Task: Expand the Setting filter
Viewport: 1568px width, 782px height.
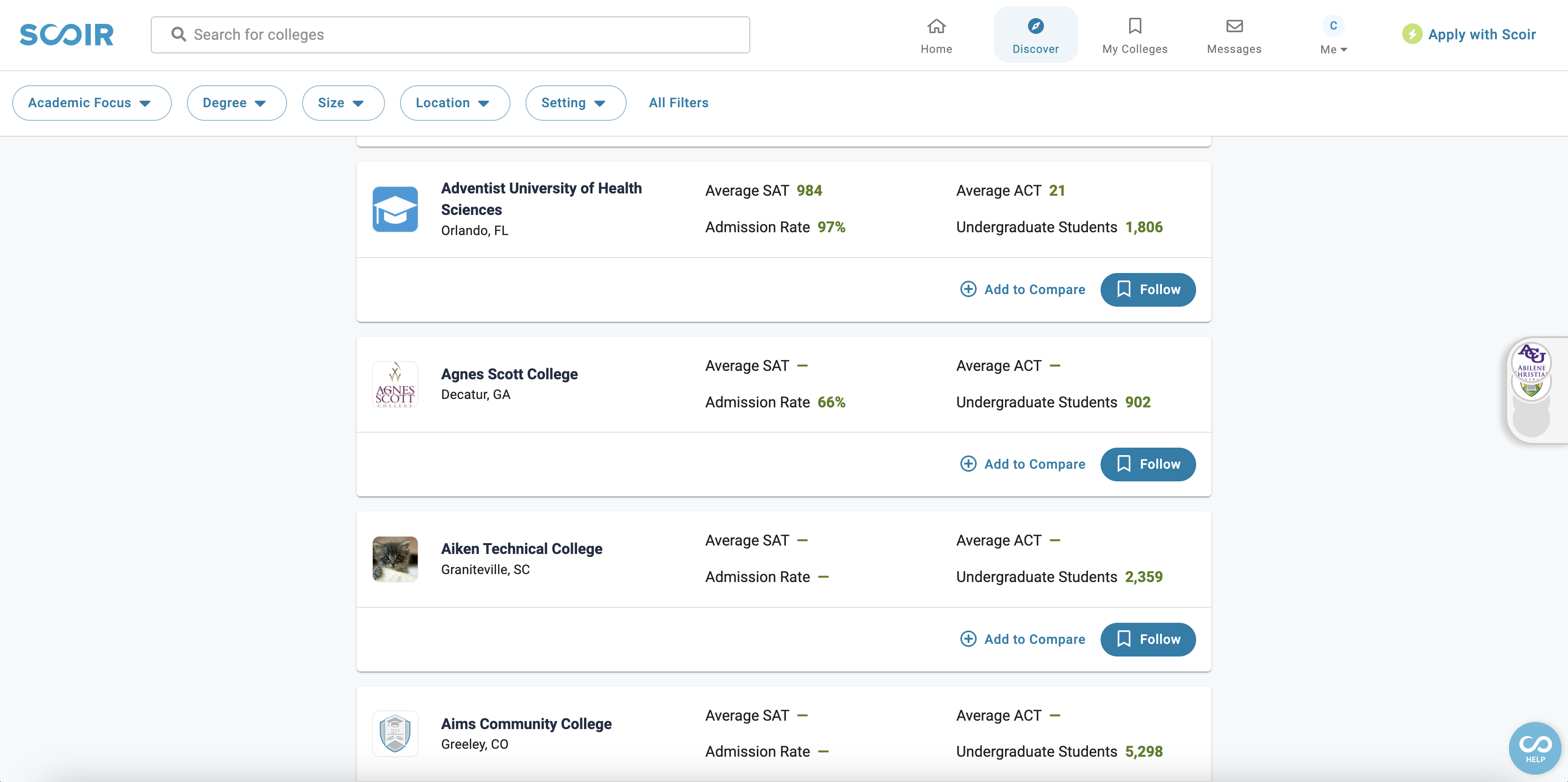Action: point(575,103)
